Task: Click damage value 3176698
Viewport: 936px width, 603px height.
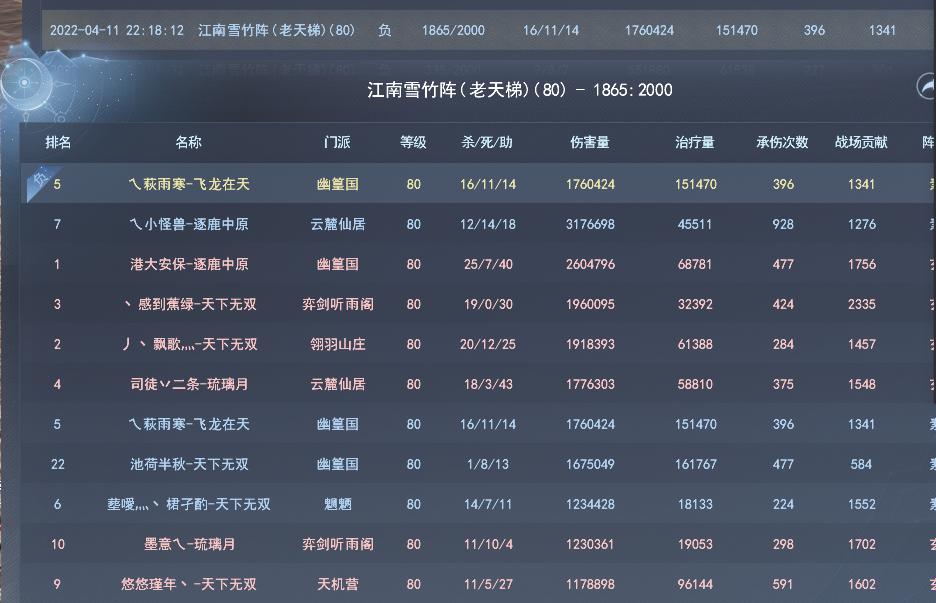Action: [x=590, y=224]
